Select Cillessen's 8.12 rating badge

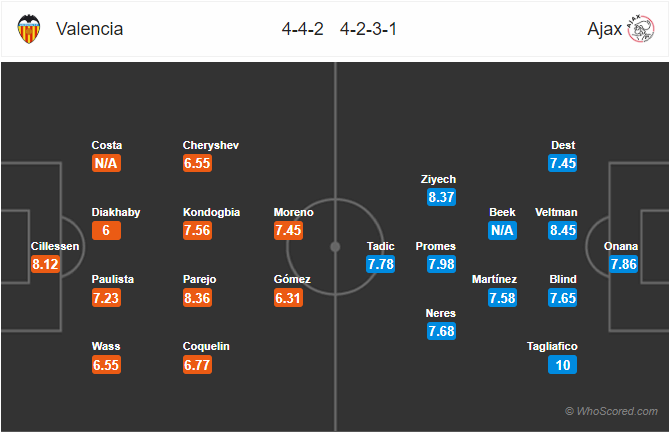[47, 264]
